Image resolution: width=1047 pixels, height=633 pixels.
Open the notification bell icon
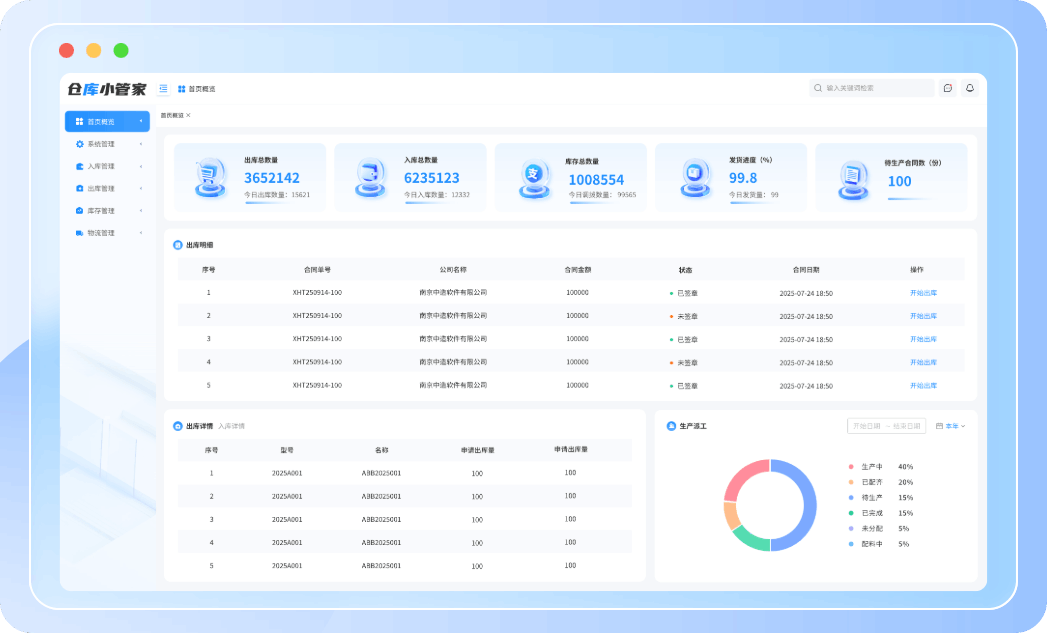pyautogui.click(x=969, y=88)
